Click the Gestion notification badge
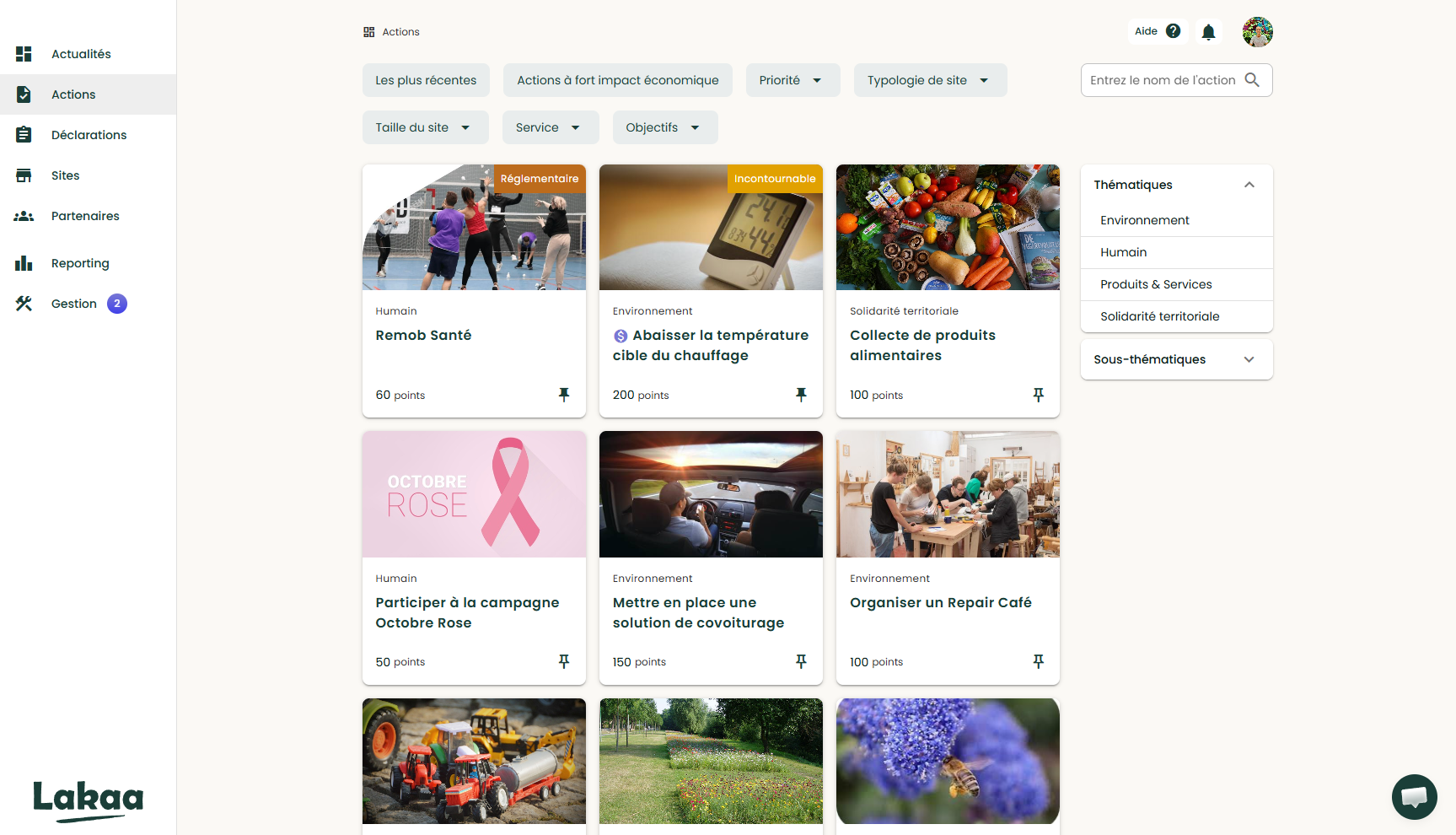This screenshot has width=1456, height=835. click(117, 304)
